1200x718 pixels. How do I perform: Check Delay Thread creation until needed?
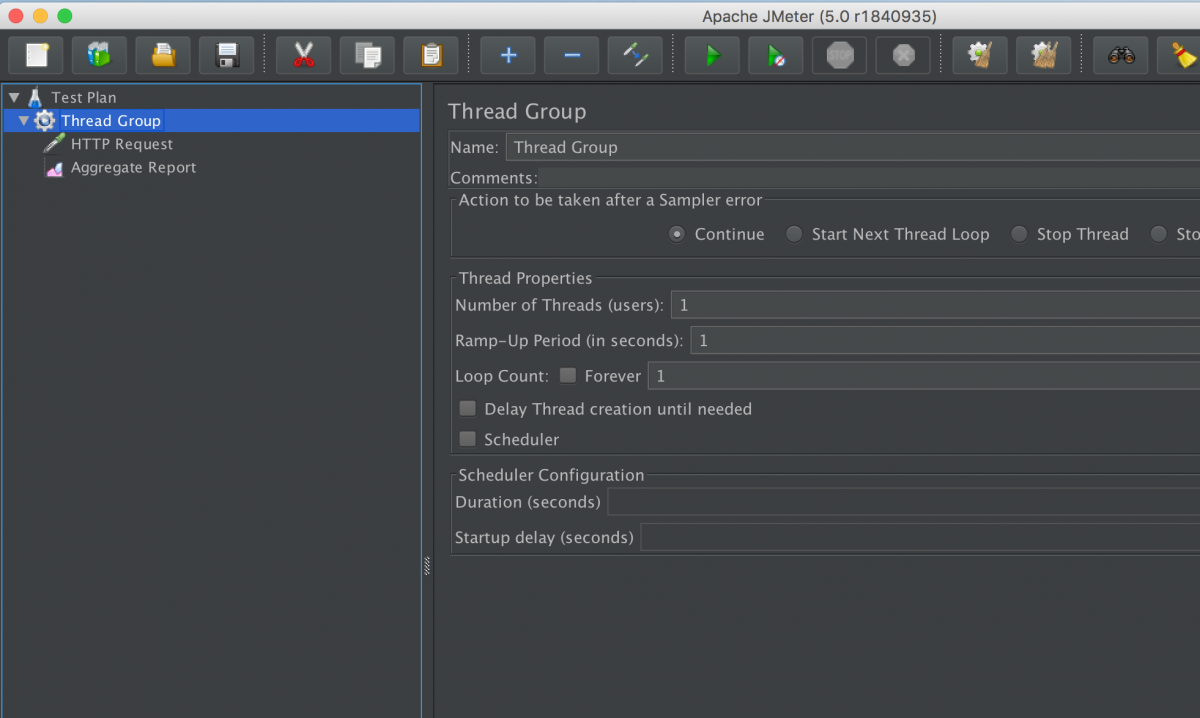tap(467, 408)
